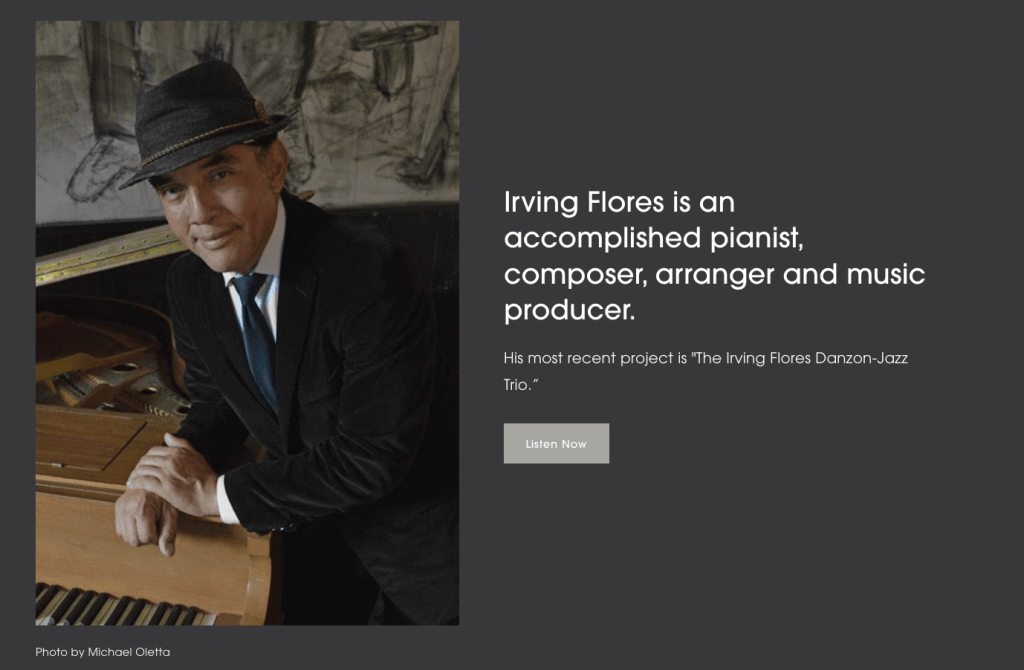
Task: Click the word 'producer.' in the heading
Action: (x=569, y=311)
